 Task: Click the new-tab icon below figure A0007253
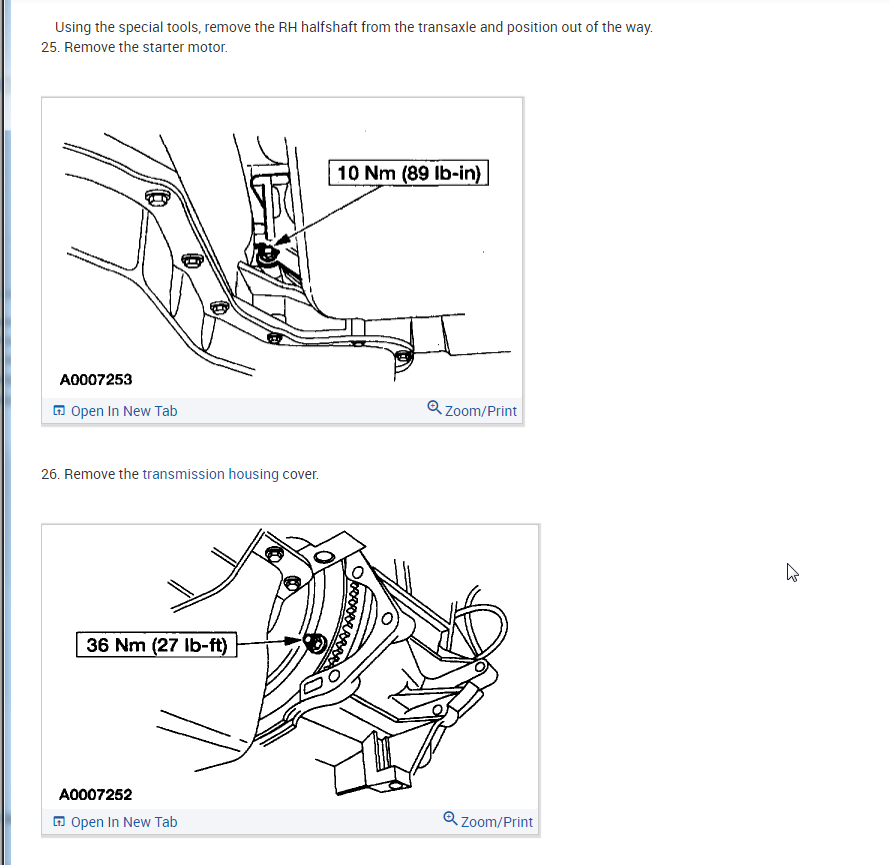pyautogui.click(x=59, y=410)
